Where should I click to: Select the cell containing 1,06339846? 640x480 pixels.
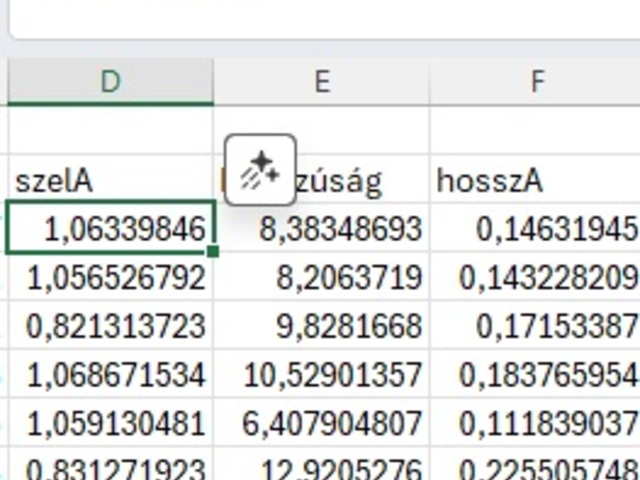pos(110,229)
